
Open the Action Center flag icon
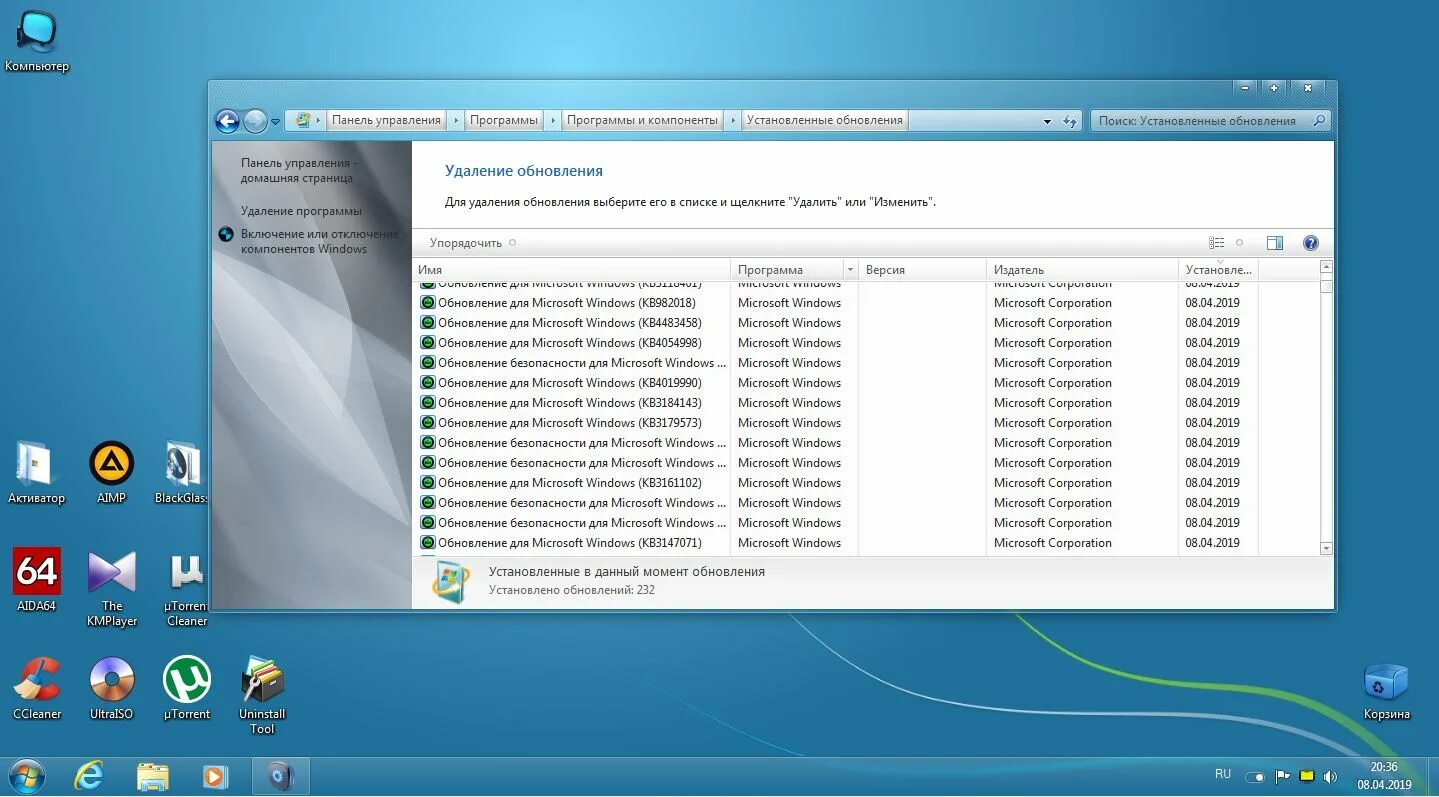[1282, 776]
